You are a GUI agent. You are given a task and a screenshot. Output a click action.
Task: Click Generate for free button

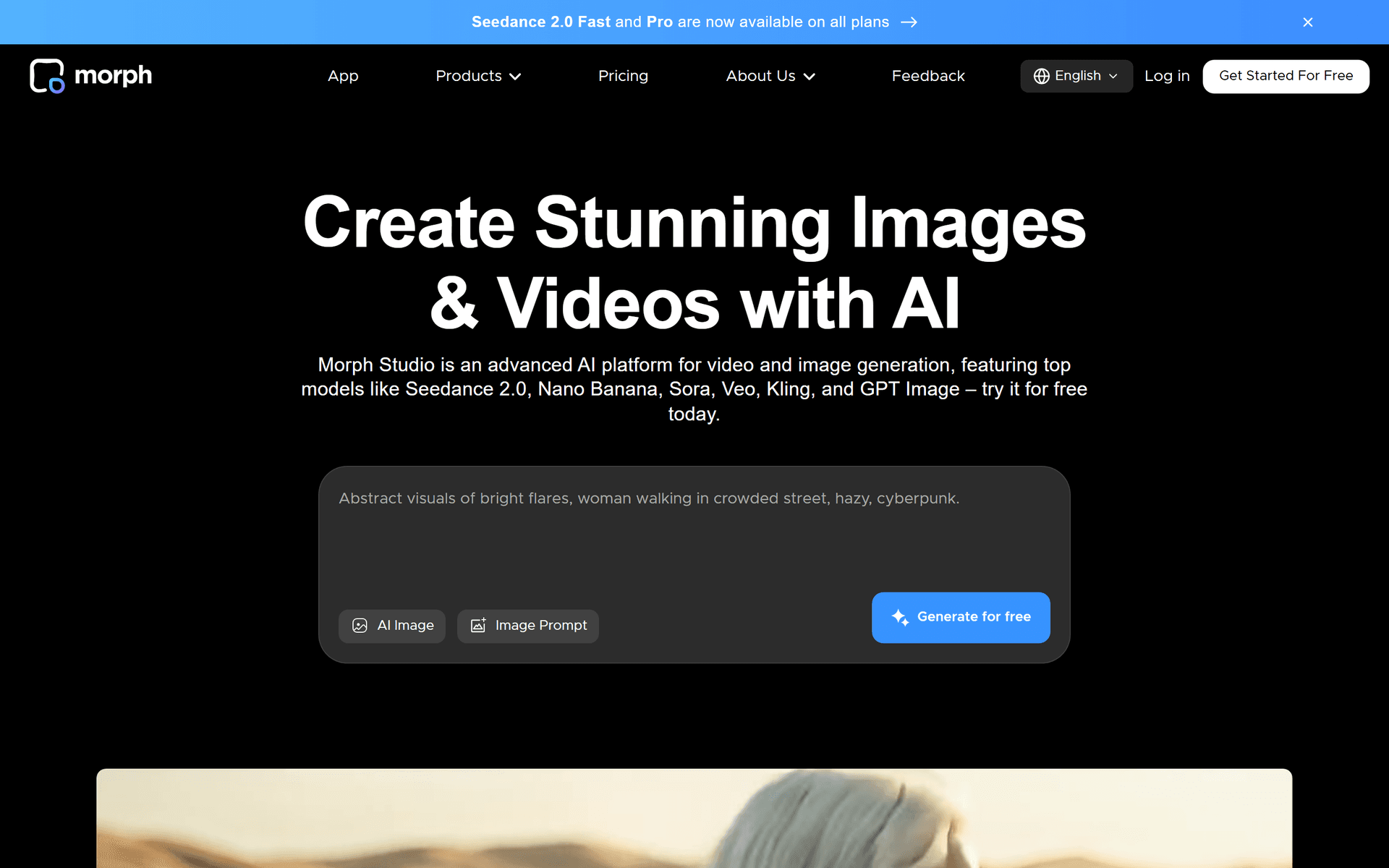[x=961, y=617]
